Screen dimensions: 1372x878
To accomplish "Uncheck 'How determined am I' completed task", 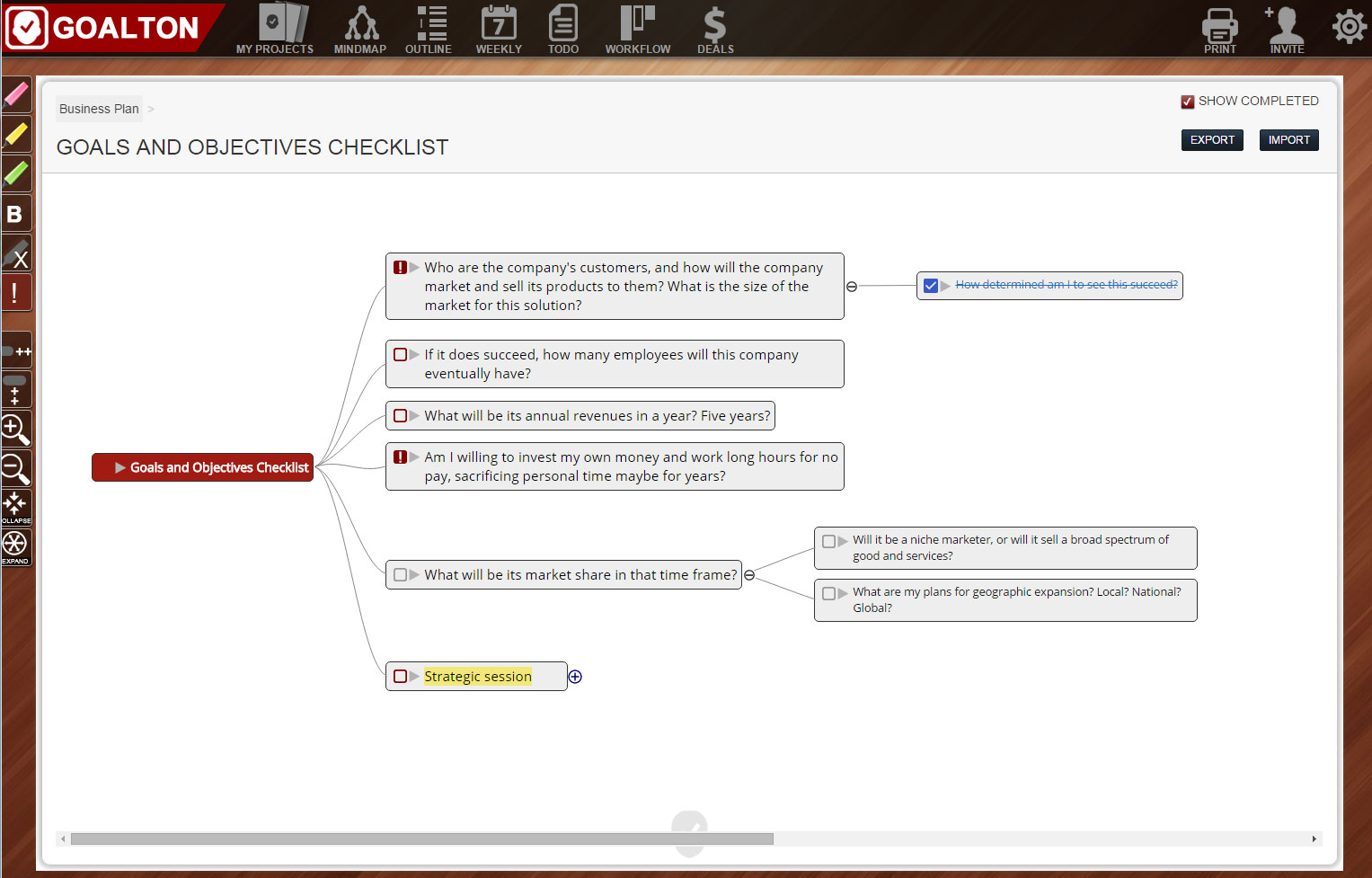I will (931, 286).
